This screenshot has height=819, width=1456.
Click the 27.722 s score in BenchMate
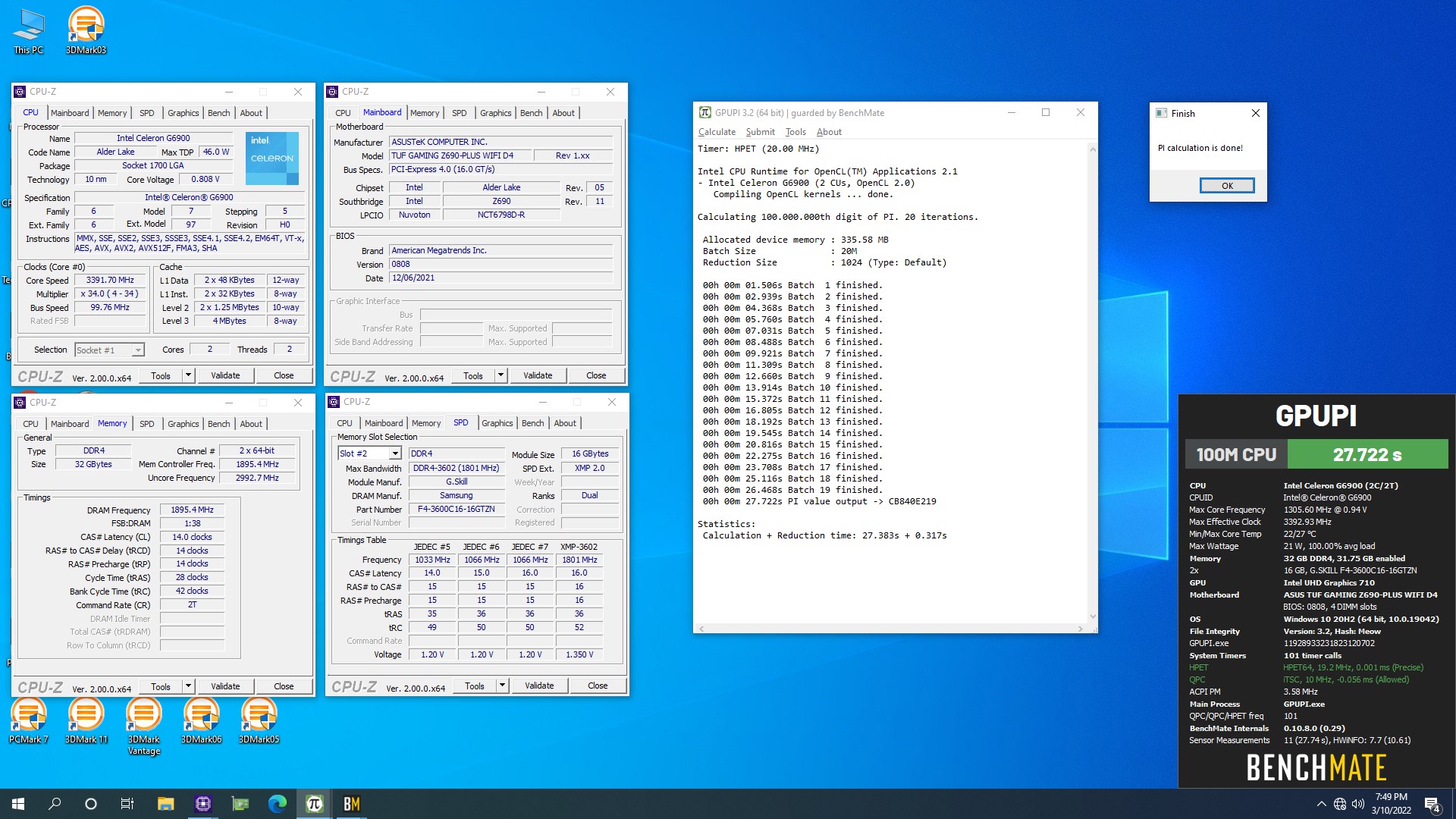click(x=1367, y=455)
